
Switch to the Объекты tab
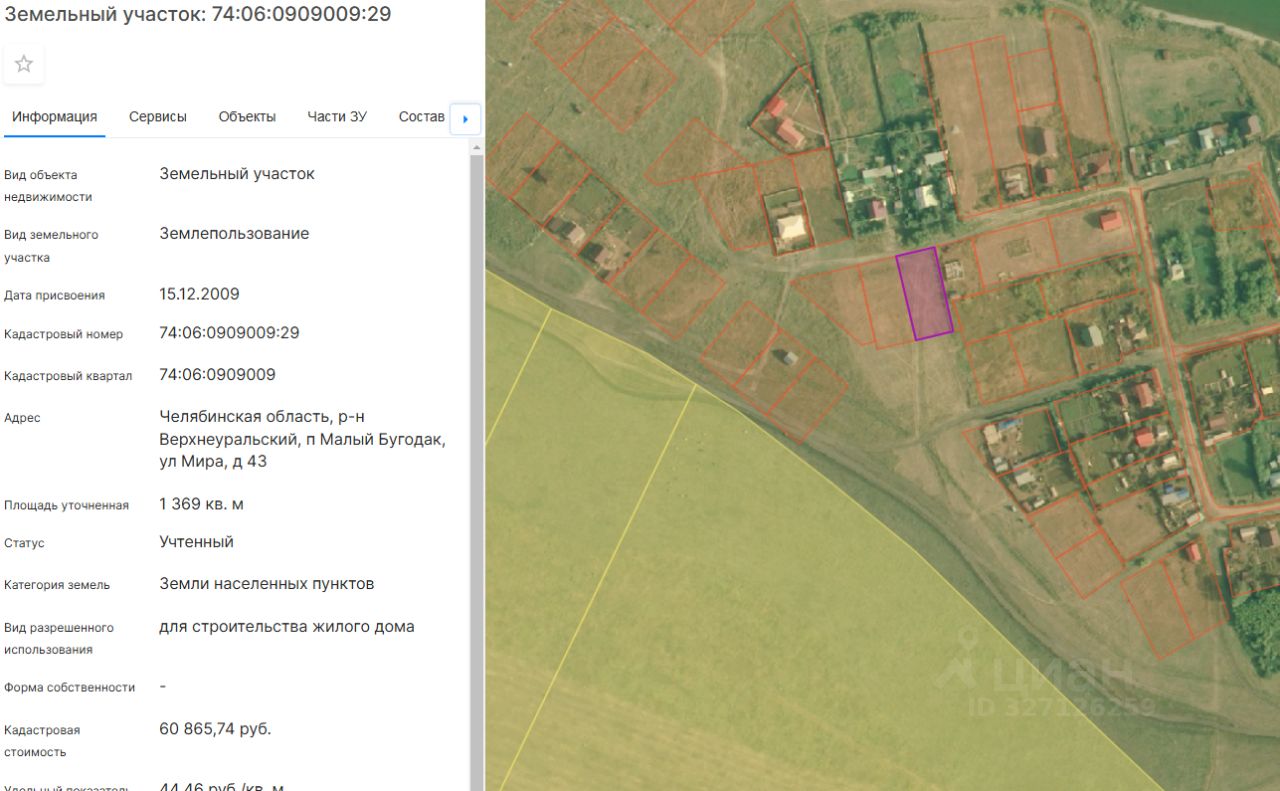[247, 117]
